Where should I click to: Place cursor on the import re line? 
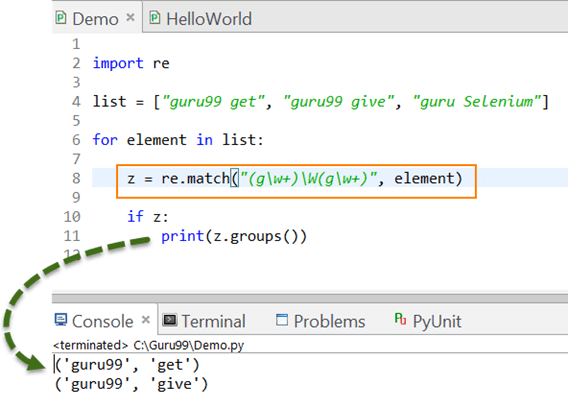131,63
